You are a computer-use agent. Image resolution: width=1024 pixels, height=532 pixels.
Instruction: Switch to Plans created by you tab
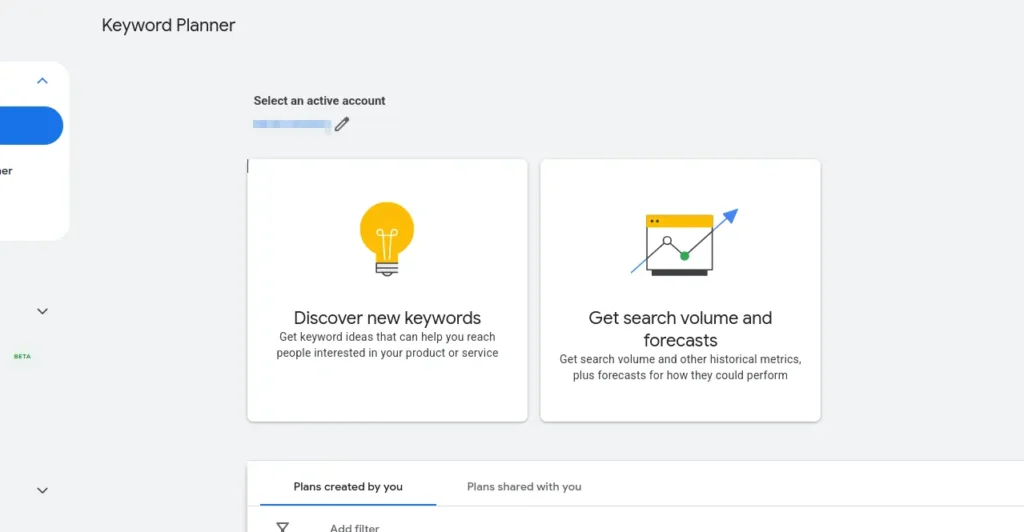[348, 486]
